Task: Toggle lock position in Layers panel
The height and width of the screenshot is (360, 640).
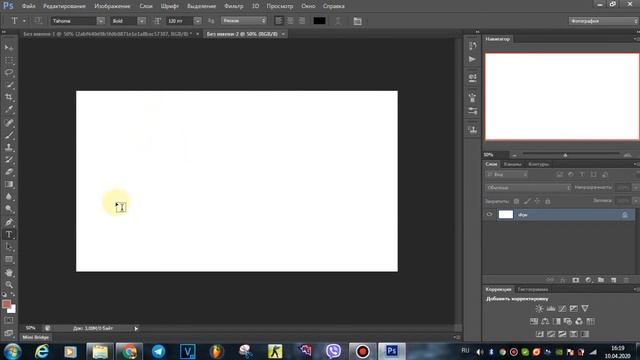Action: (x=537, y=201)
